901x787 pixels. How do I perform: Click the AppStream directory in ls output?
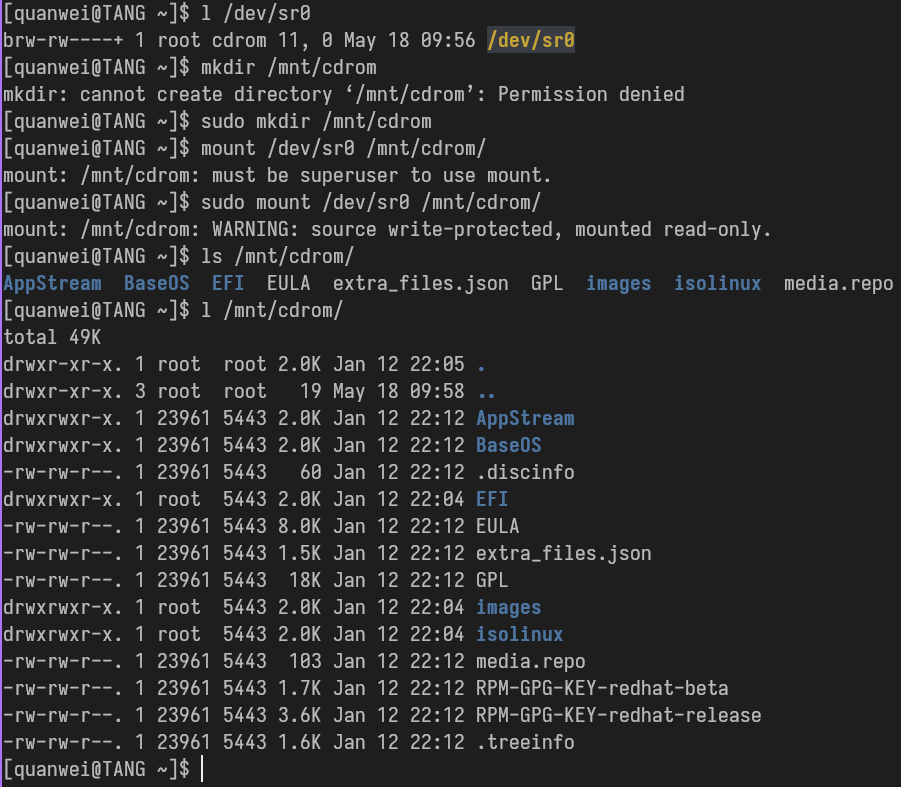(52, 283)
